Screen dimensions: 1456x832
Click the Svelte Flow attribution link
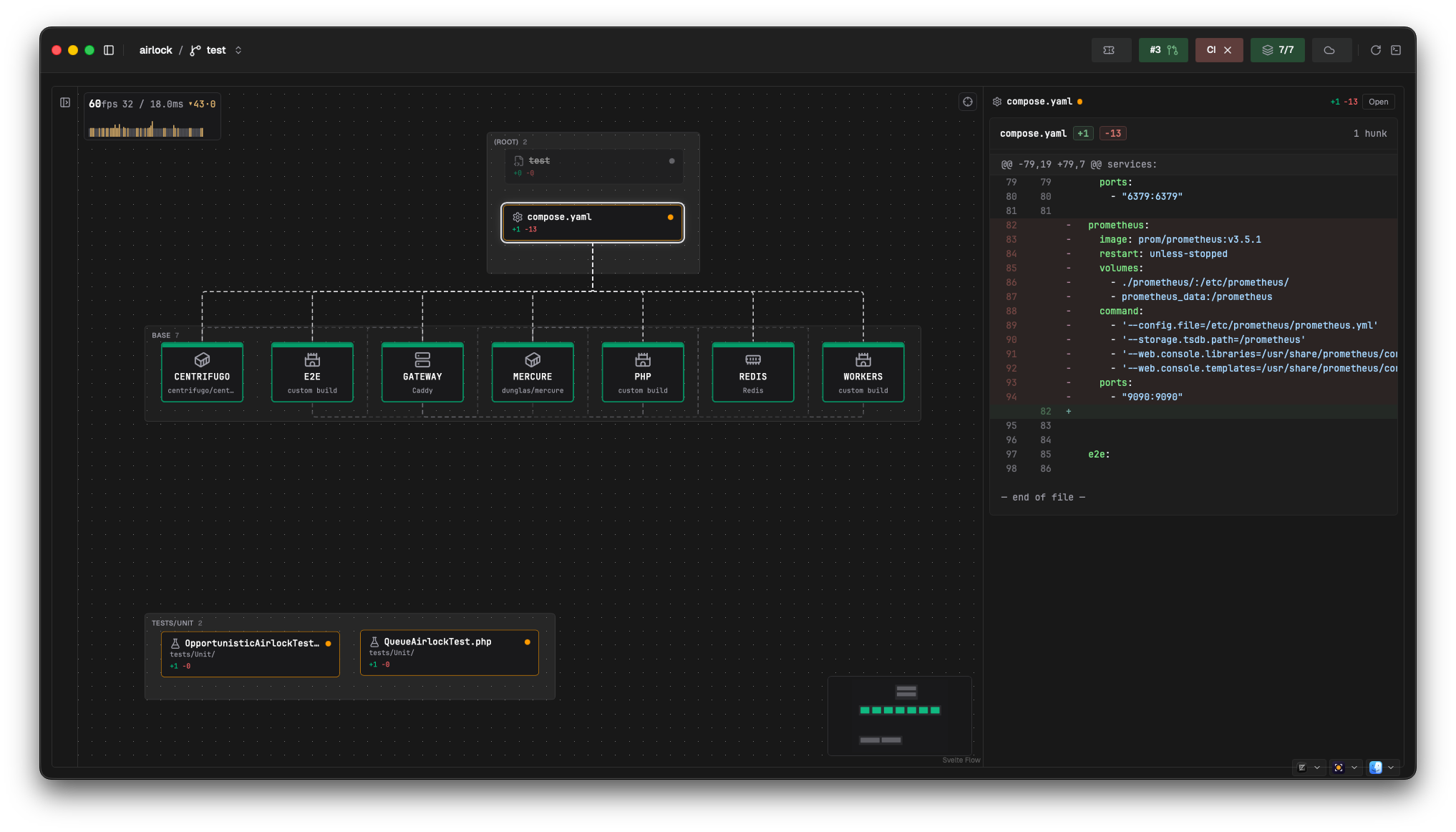[x=961, y=760]
